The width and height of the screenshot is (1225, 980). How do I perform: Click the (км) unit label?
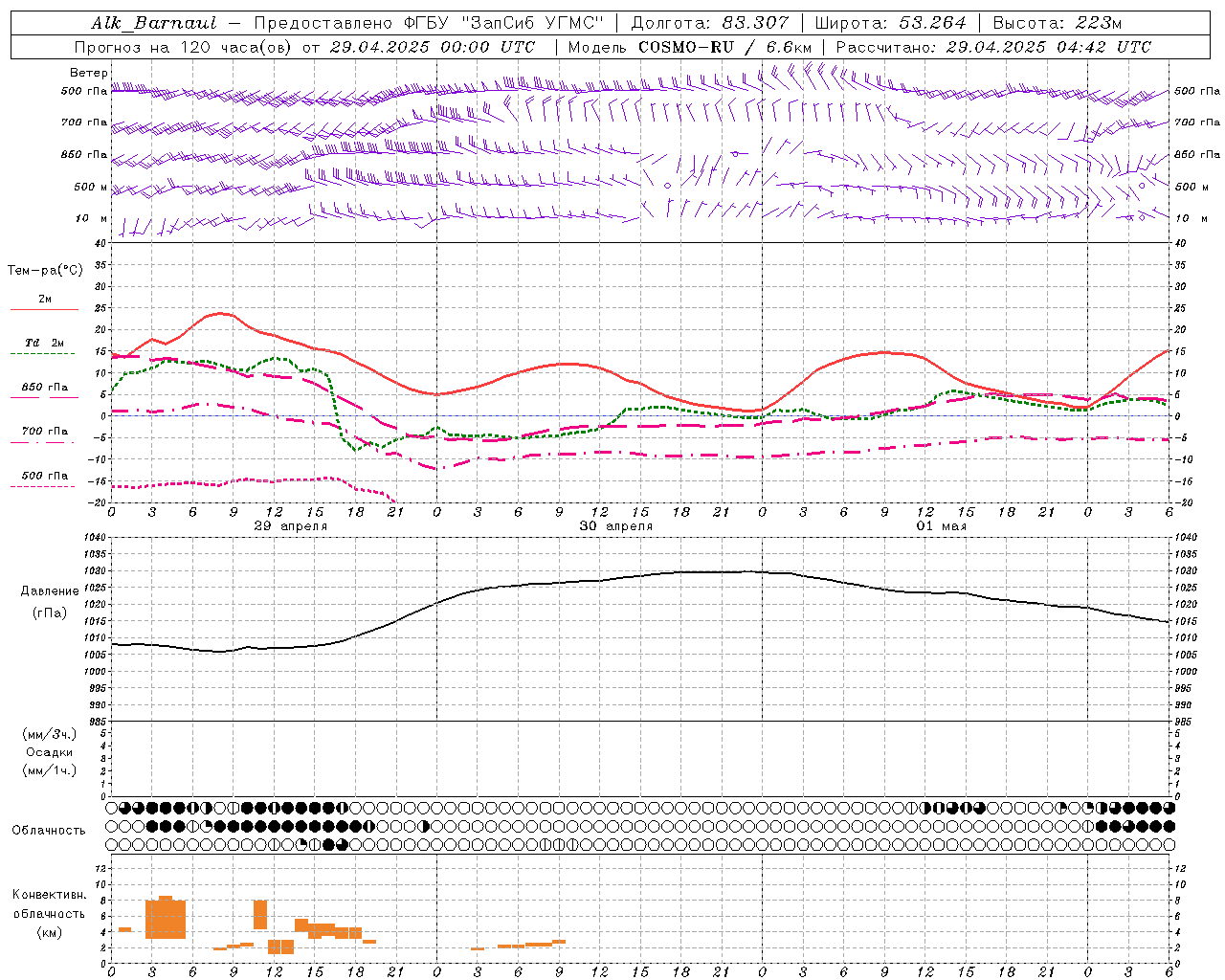tap(50, 932)
